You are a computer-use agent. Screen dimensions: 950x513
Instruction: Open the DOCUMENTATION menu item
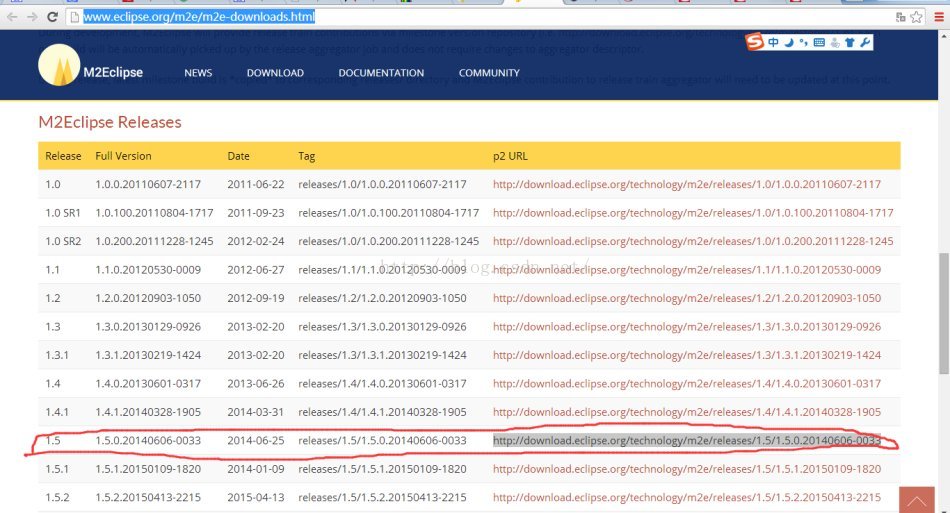coord(381,73)
